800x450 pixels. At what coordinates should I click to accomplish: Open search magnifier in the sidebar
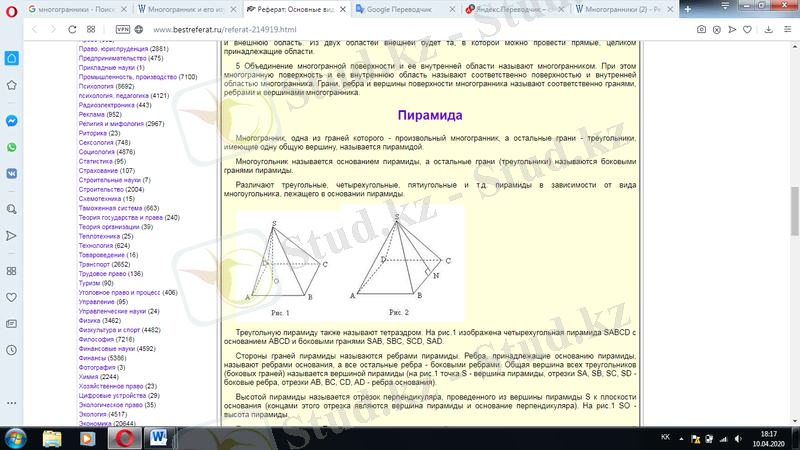click(x=11, y=209)
